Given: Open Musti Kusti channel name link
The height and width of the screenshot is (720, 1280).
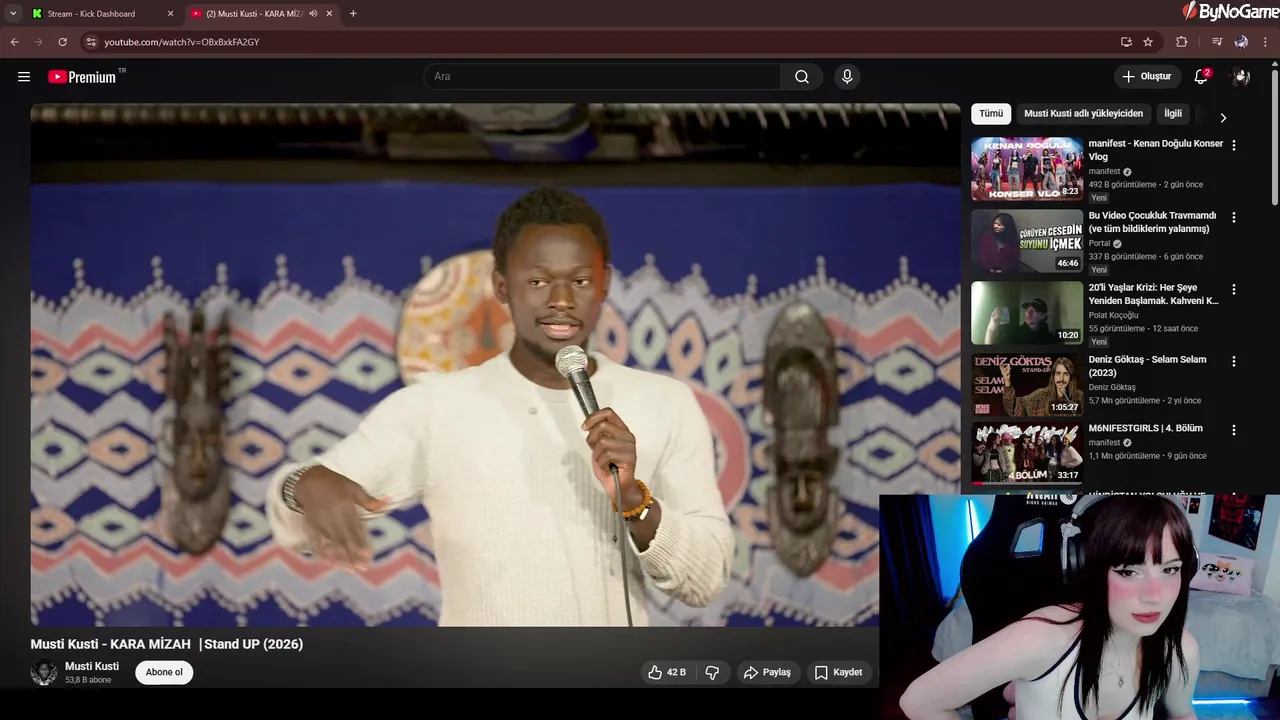Looking at the screenshot, I should click(x=92, y=666).
